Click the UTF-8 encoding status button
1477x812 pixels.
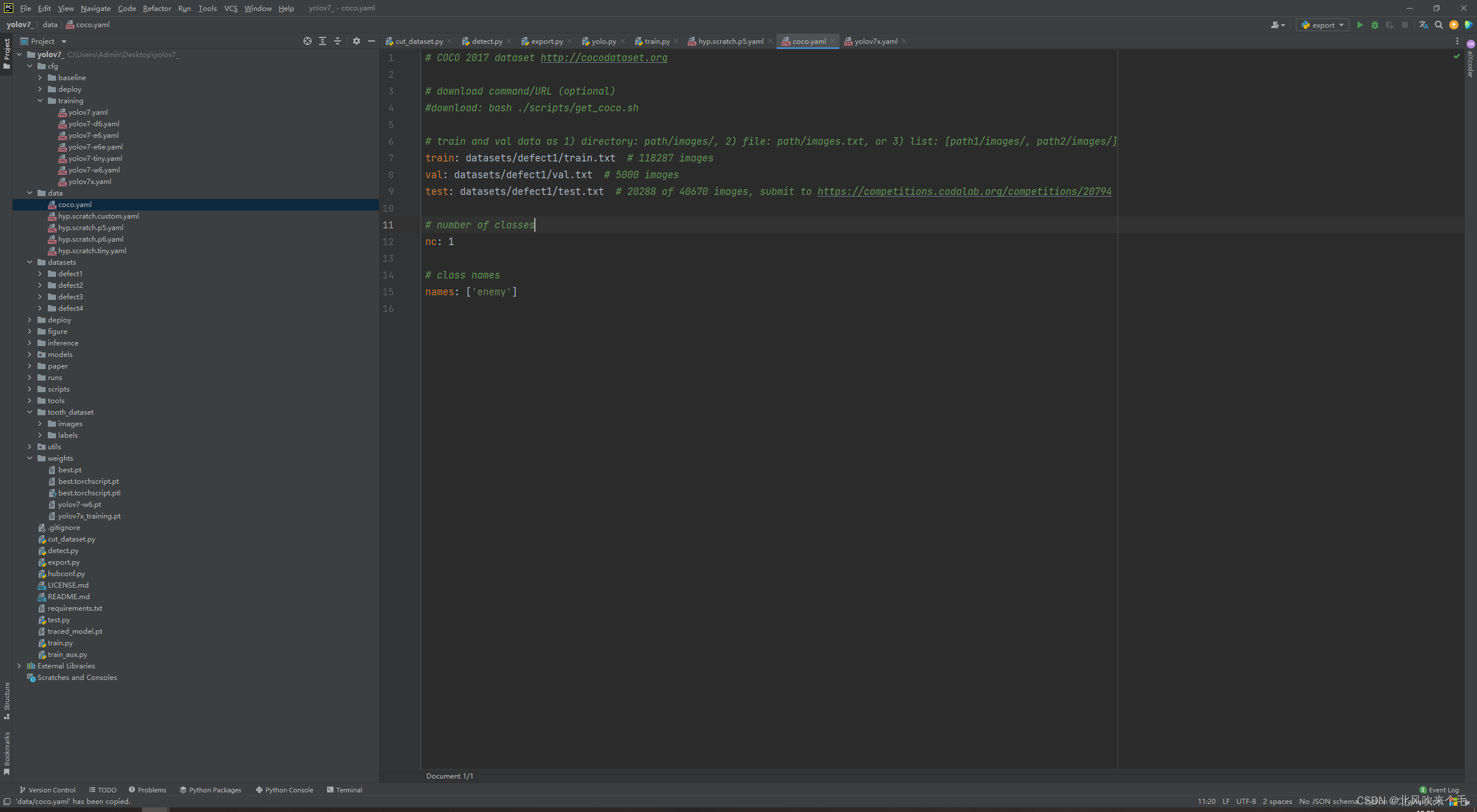(1246, 802)
